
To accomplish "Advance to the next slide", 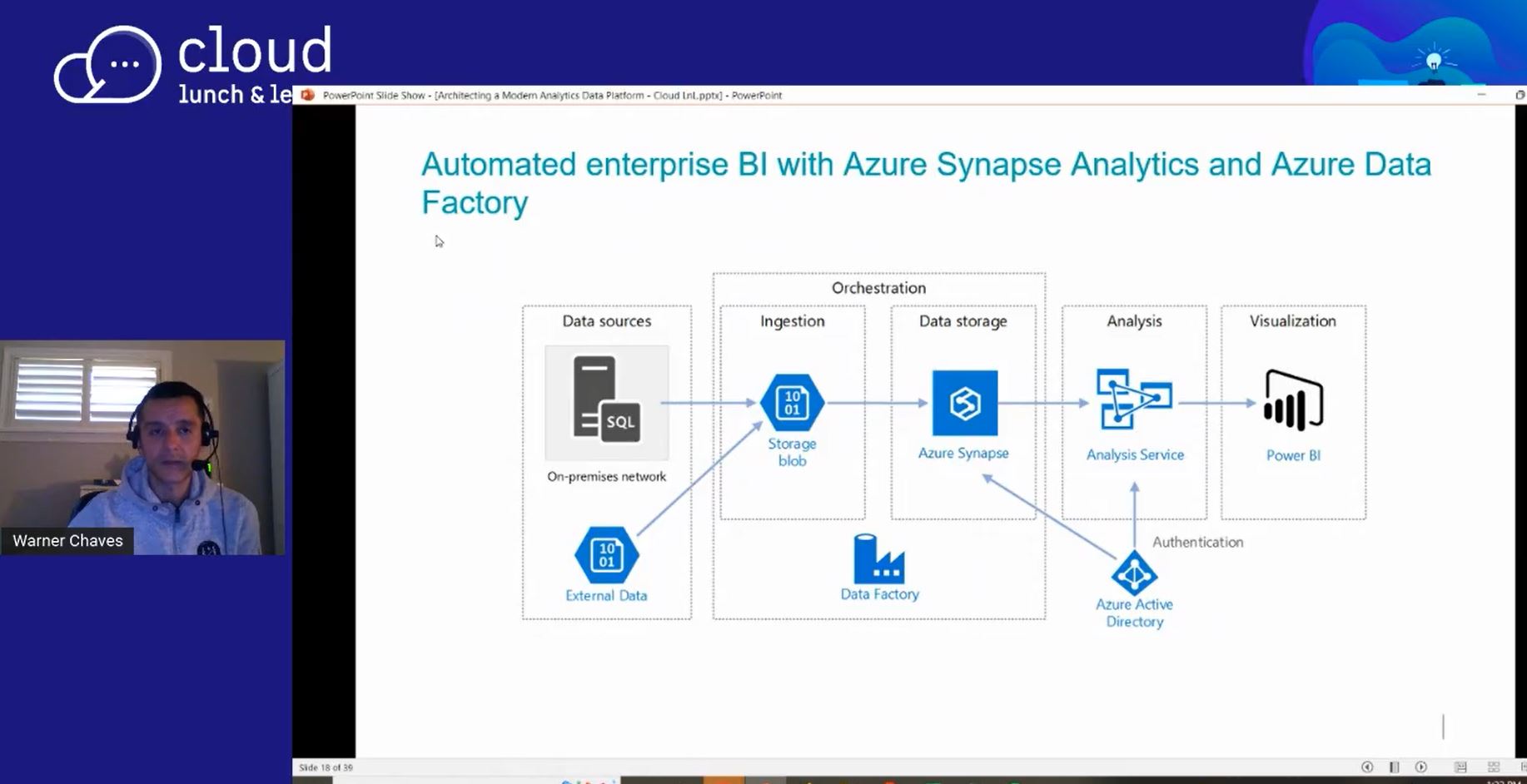I will coord(1421,767).
